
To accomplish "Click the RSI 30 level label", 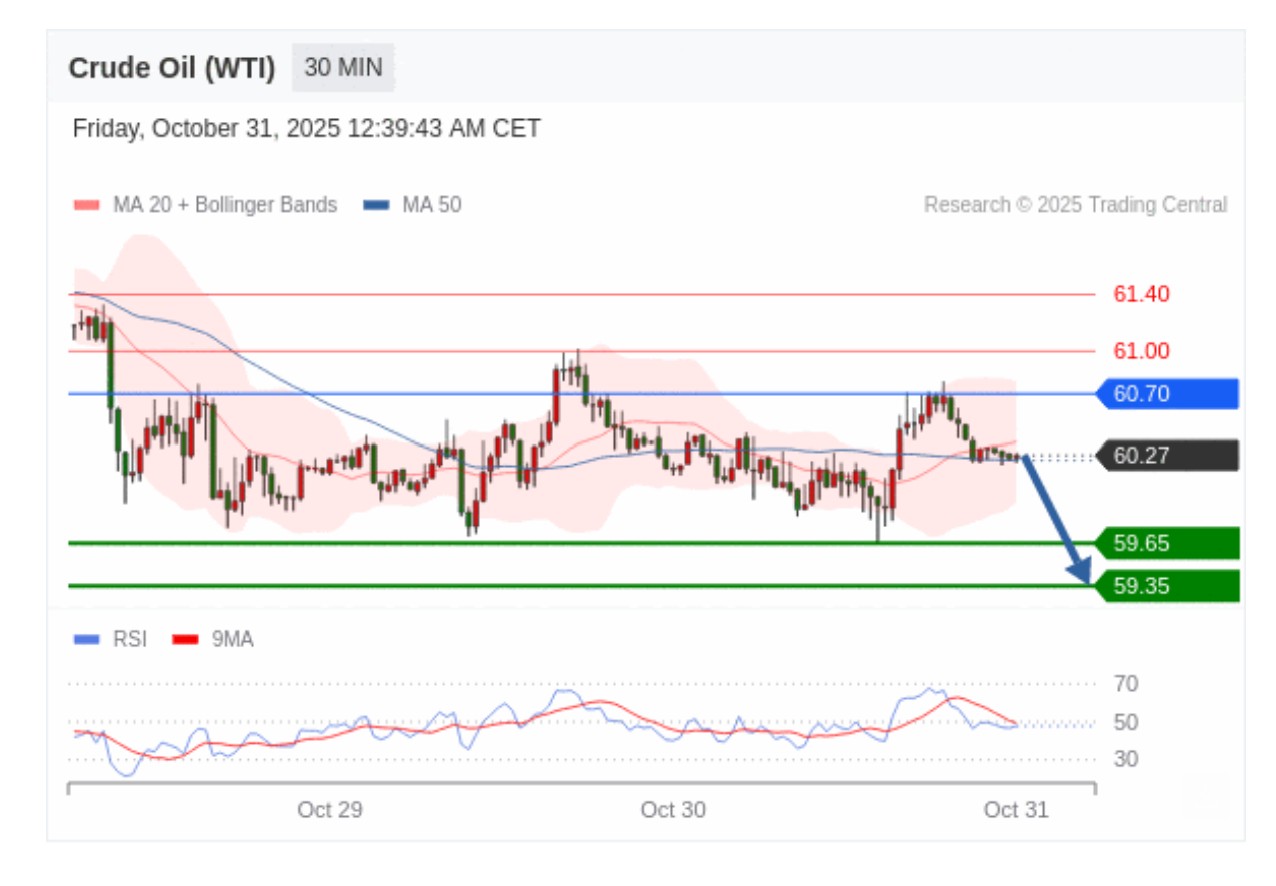I will coord(1125,759).
